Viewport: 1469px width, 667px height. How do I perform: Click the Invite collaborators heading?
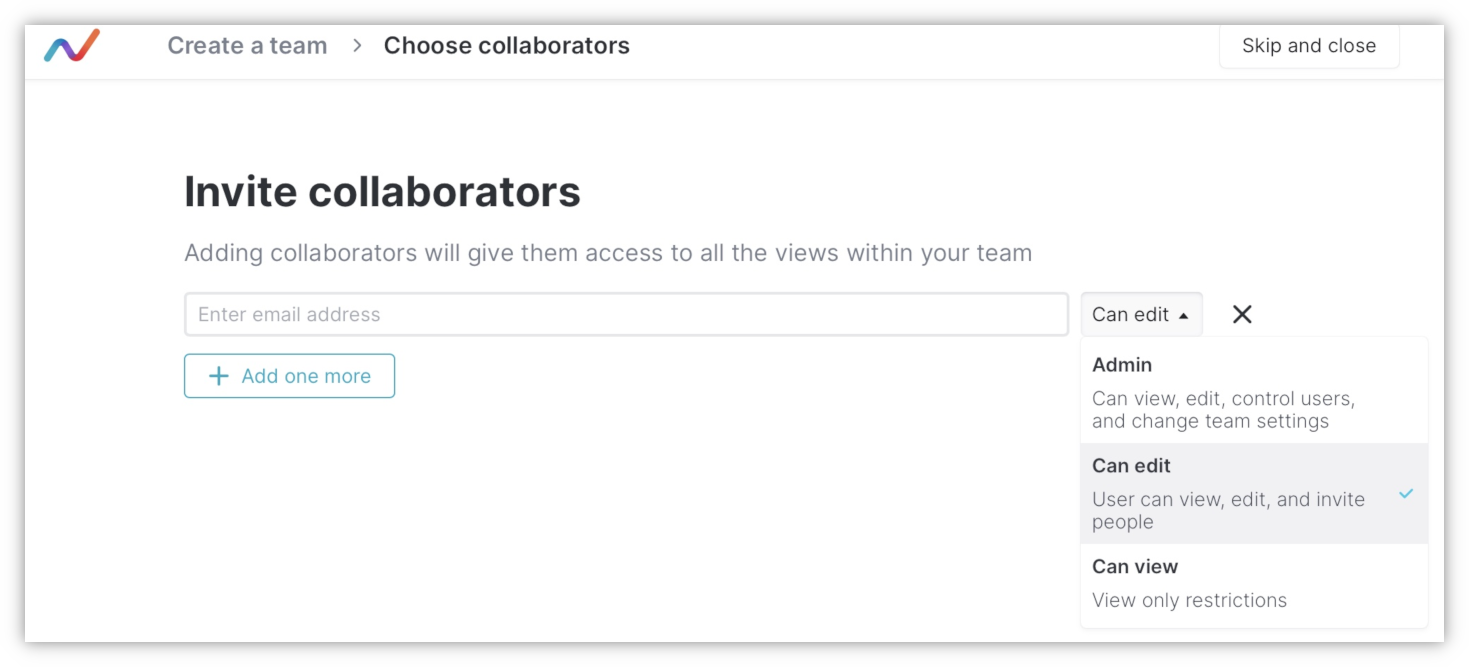coord(382,191)
